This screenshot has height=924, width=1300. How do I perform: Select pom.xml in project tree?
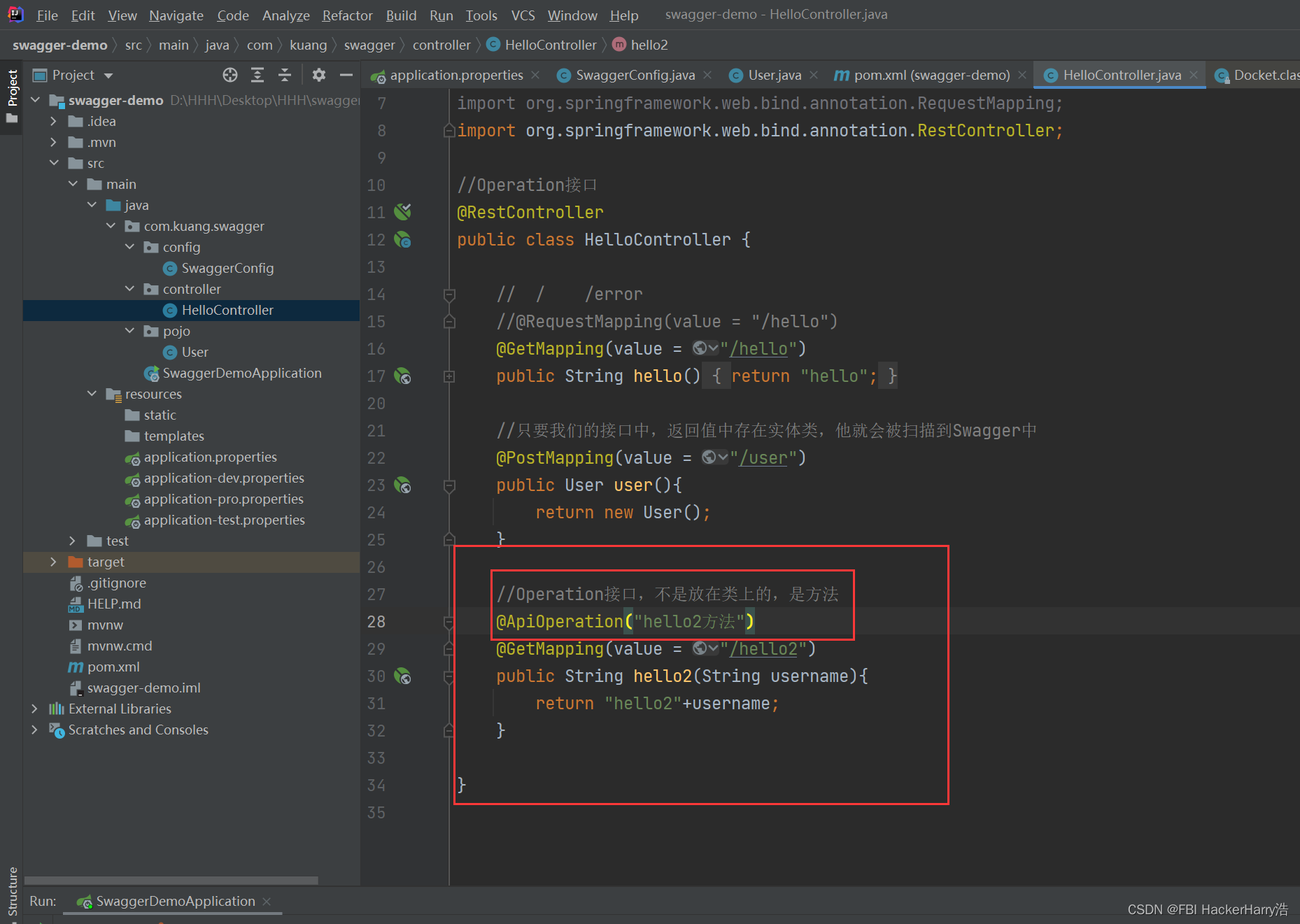click(x=113, y=667)
